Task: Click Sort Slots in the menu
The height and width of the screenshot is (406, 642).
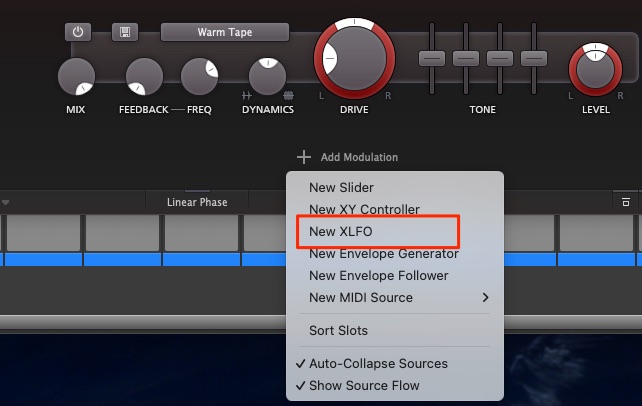Action: (x=338, y=331)
